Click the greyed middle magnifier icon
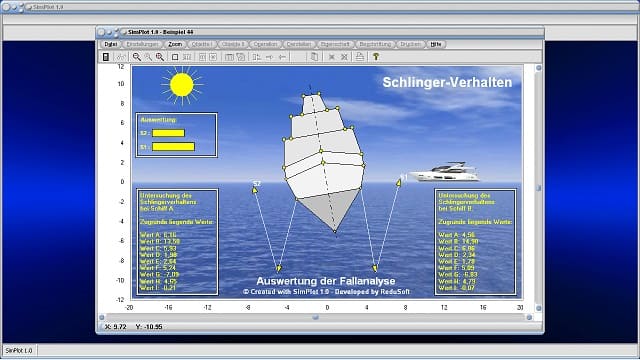This screenshot has width=640, height=360. point(148,57)
